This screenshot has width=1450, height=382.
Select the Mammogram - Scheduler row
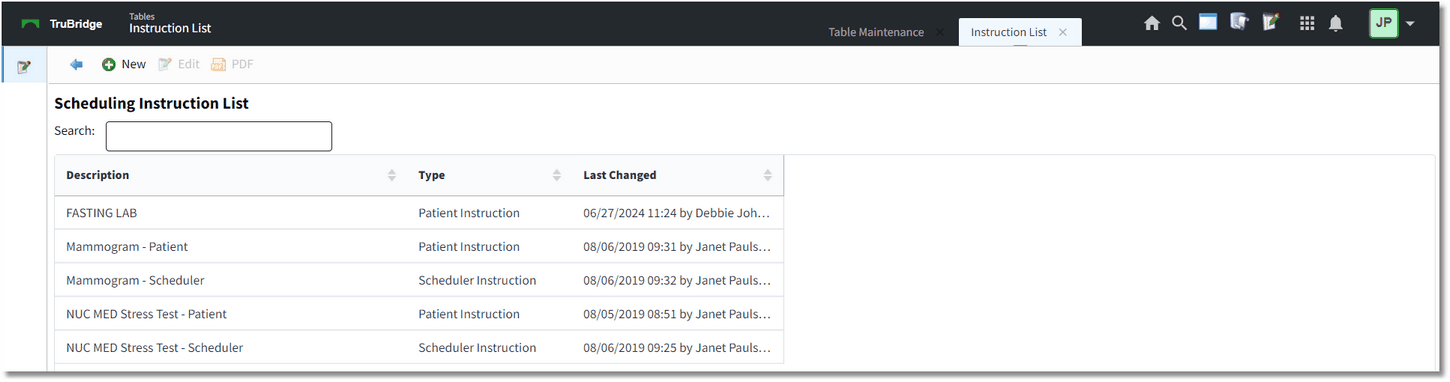(x=419, y=280)
